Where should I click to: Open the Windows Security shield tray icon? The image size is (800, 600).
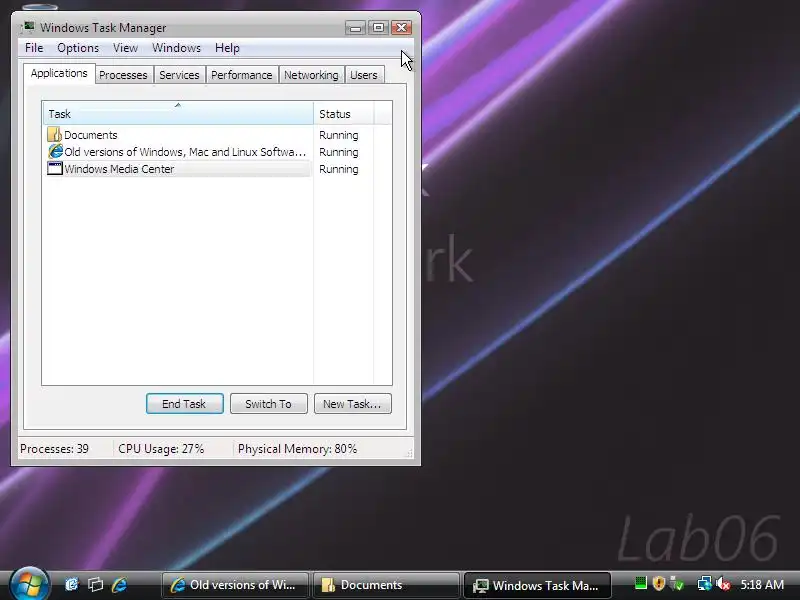click(x=659, y=583)
